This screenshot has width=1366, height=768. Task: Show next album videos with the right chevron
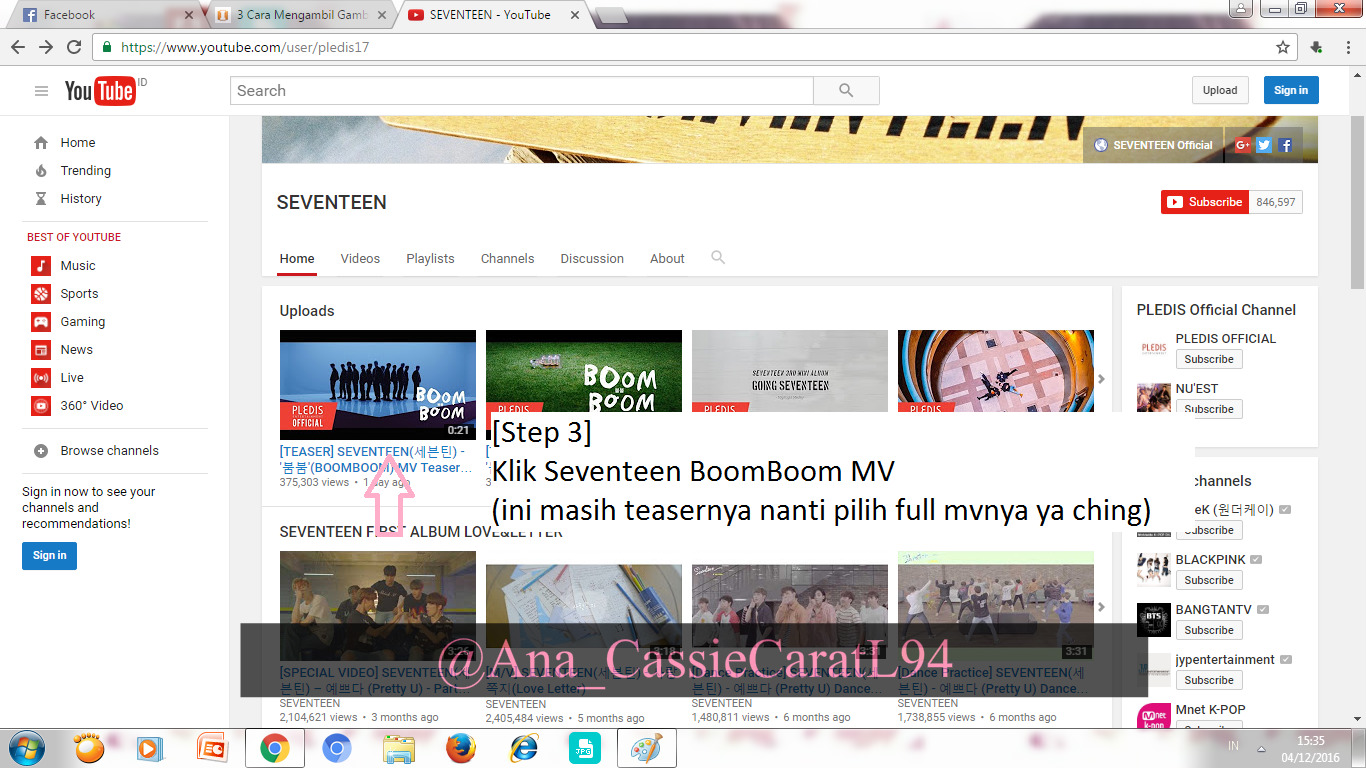(1102, 607)
